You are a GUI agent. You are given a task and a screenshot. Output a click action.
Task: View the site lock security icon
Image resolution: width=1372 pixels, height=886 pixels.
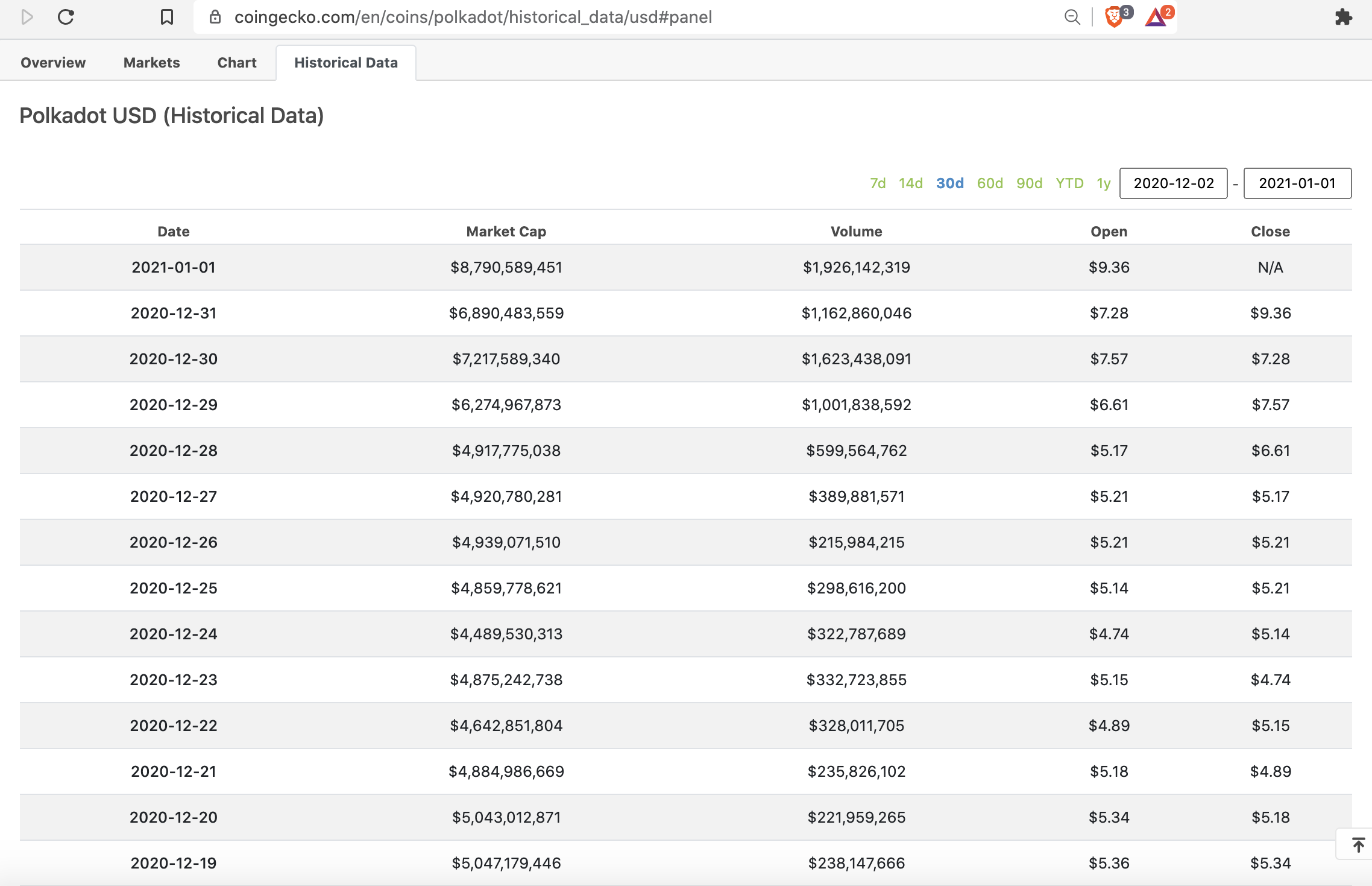click(215, 17)
